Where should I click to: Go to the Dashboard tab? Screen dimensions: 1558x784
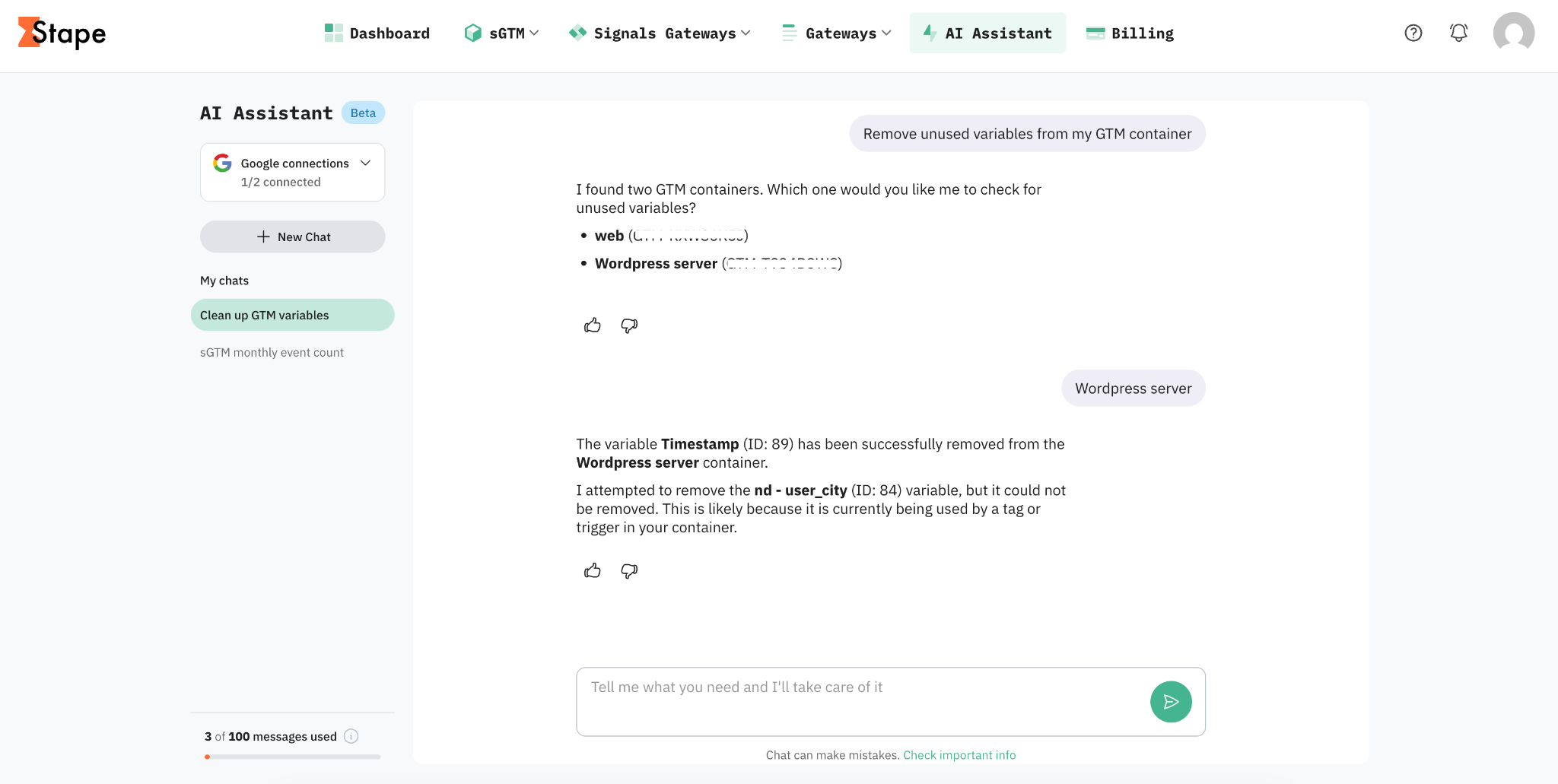377,33
